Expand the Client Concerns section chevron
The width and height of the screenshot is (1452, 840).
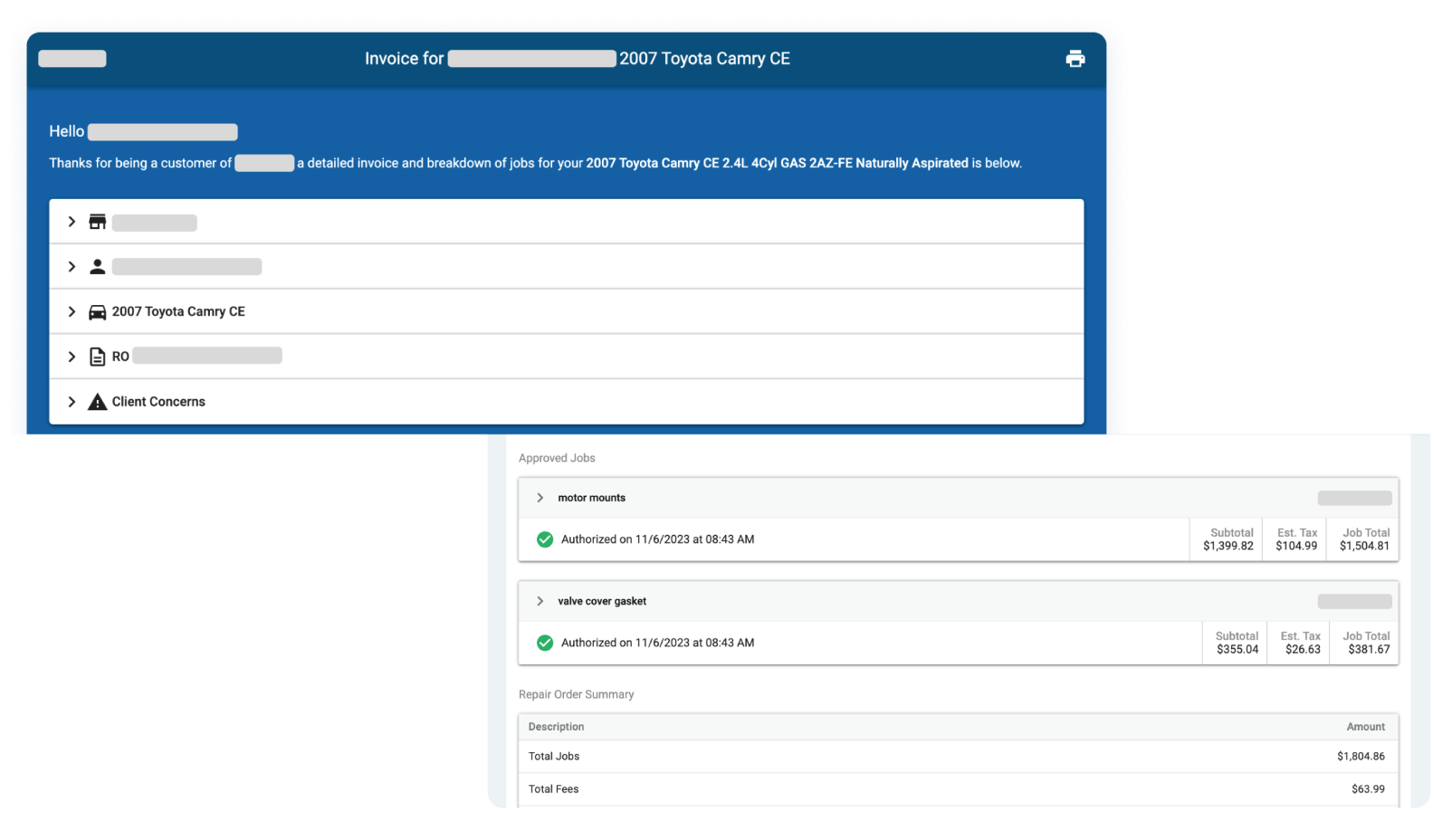point(72,402)
